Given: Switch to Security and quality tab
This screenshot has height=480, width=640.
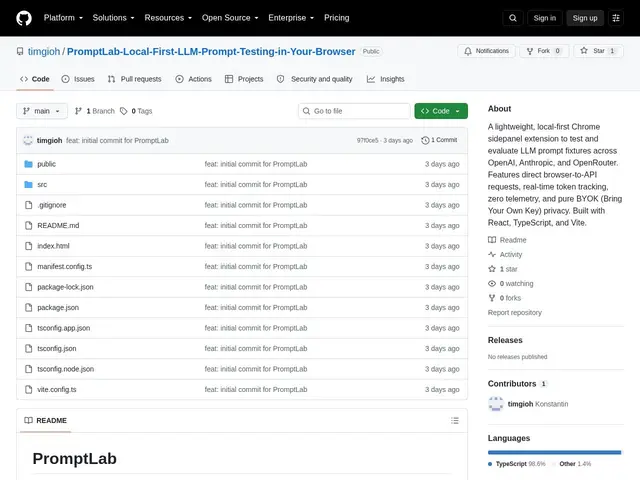Looking at the screenshot, I should coord(314,79).
